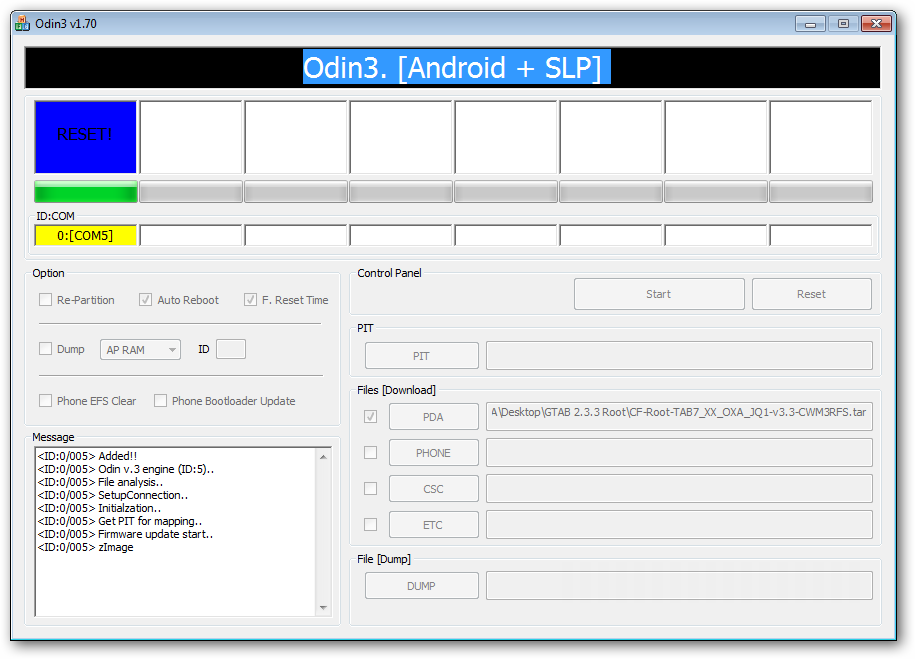Click the PIT file button
This screenshot has height=659, width=915.
pos(421,356)
